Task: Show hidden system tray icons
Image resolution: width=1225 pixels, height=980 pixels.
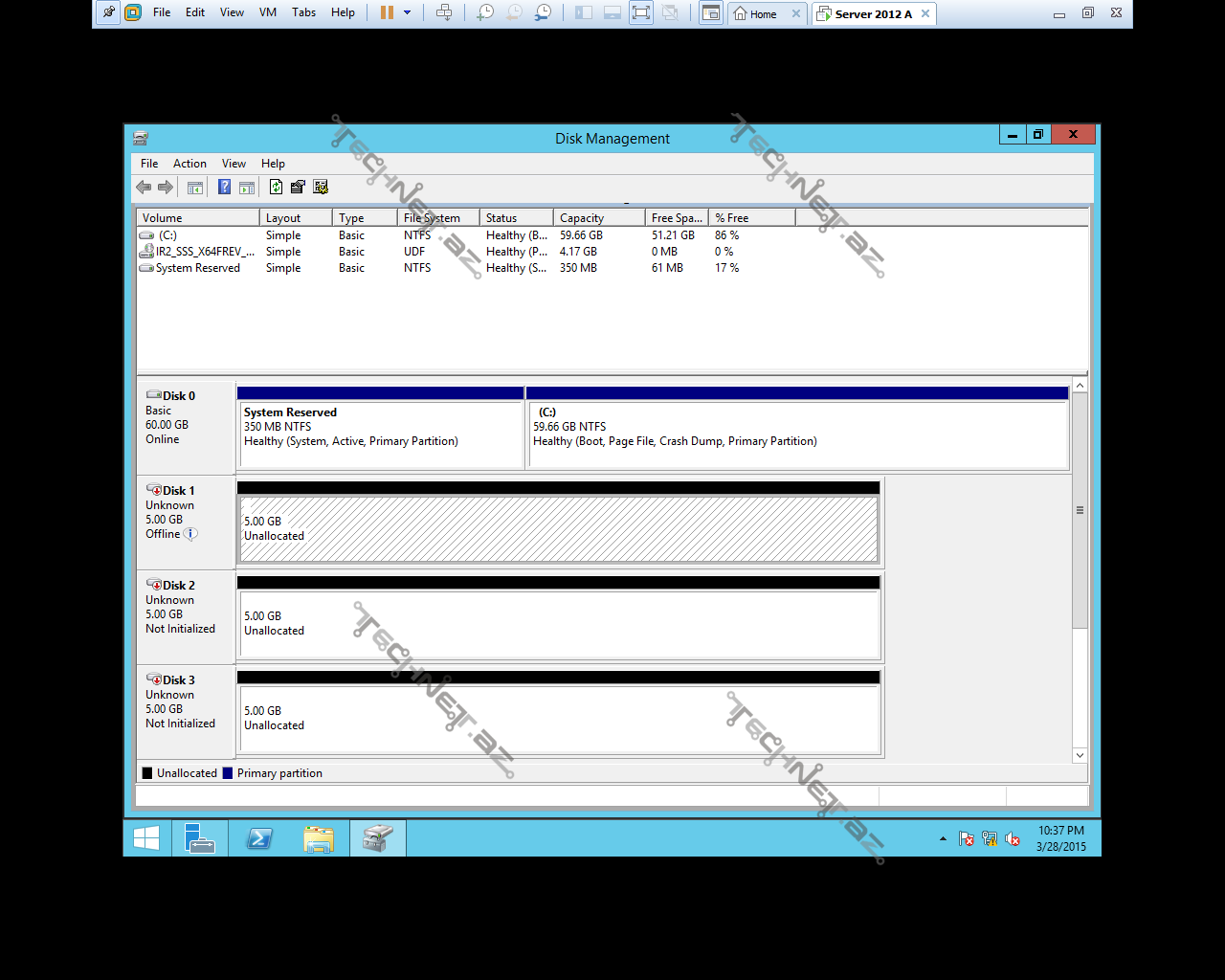Action: pyautogui.click(x=943, y=839)
